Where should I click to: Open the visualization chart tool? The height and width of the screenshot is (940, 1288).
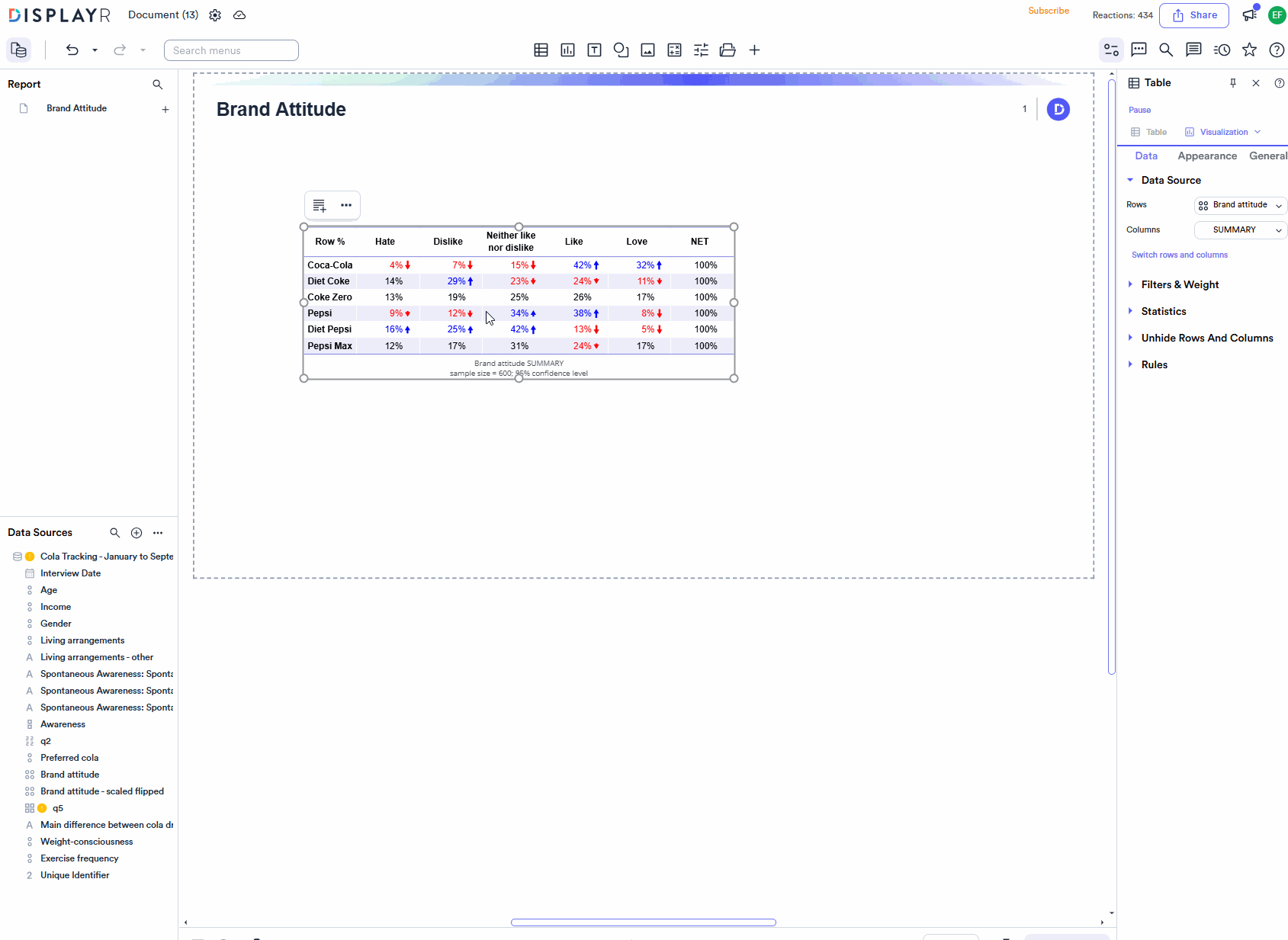pos(567,50)
